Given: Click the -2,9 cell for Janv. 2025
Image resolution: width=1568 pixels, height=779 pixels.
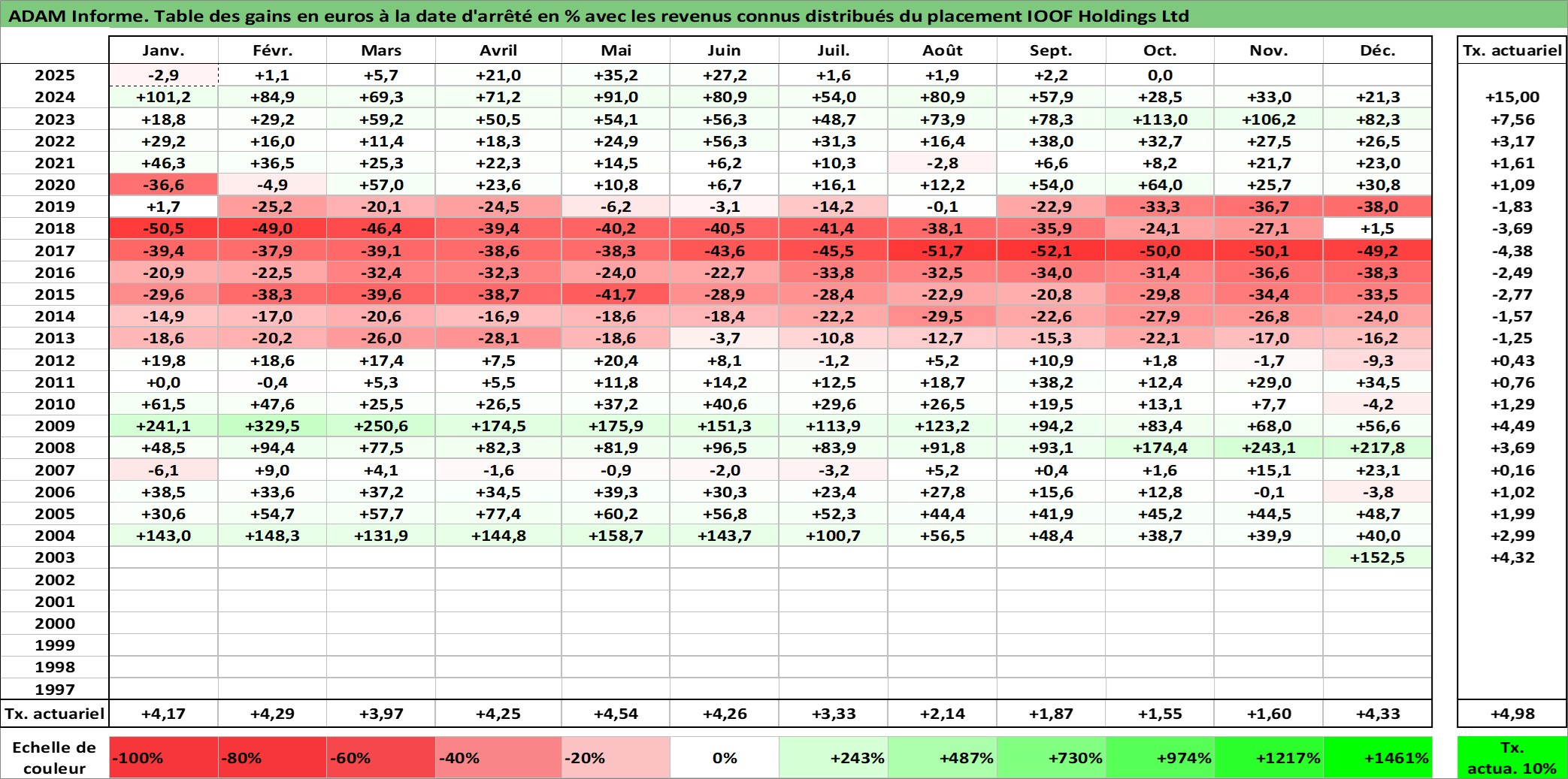Looking at the screenshot, I should tap(164, 75).
